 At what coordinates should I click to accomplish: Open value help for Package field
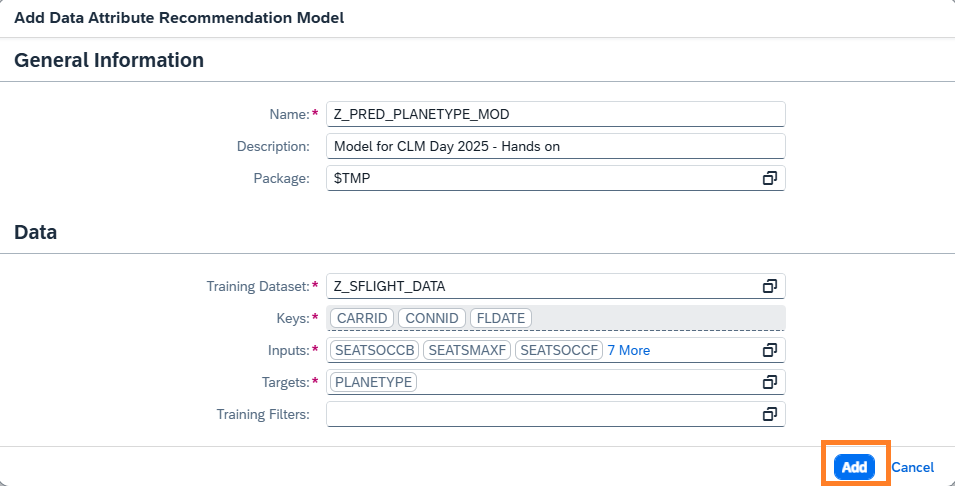pos(770,178)
